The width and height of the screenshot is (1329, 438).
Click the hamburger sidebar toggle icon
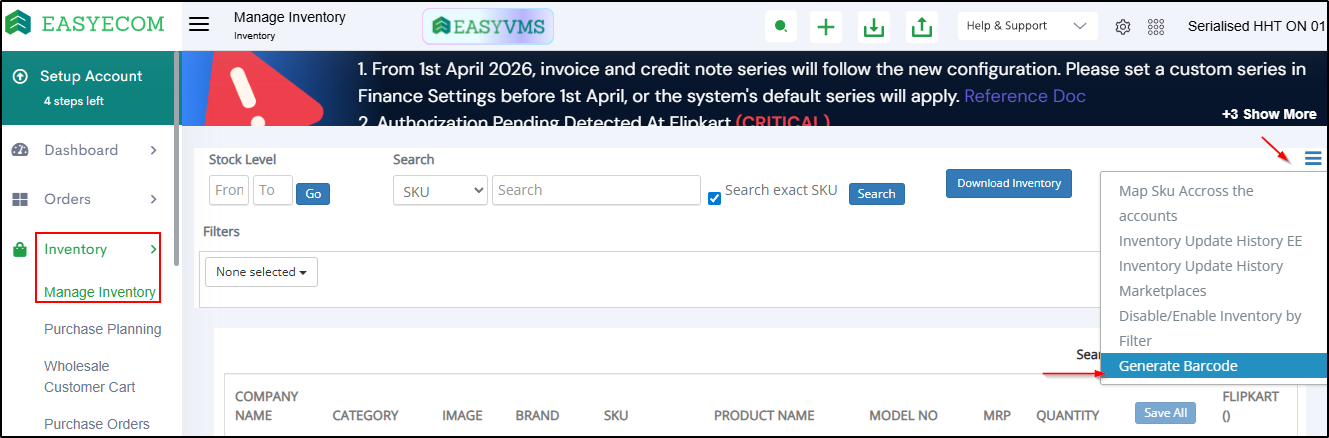coord(199,25)
